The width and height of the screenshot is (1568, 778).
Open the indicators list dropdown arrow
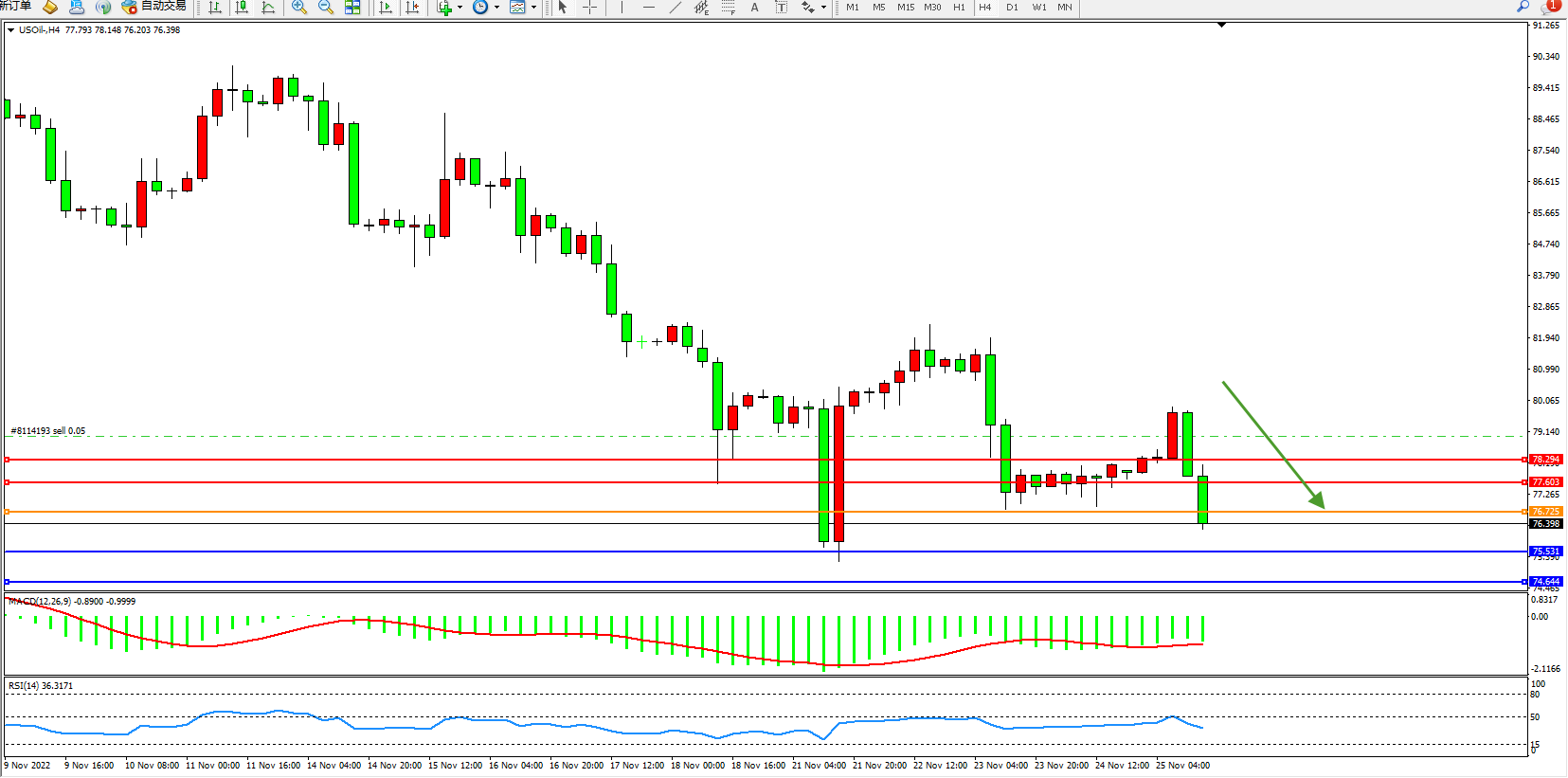[460, 8]
